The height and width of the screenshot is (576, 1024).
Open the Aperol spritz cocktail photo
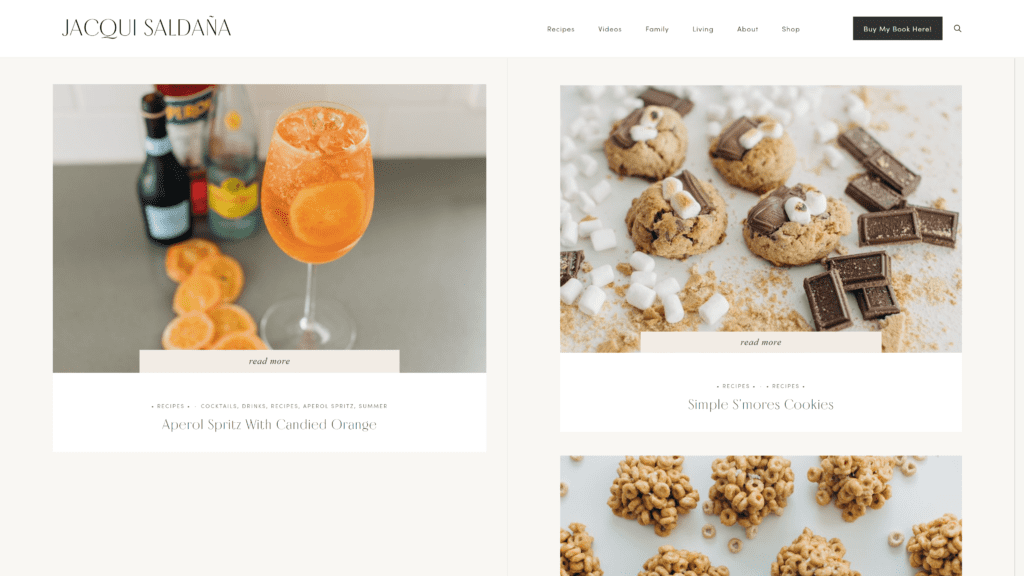click(x=269, y=216)
